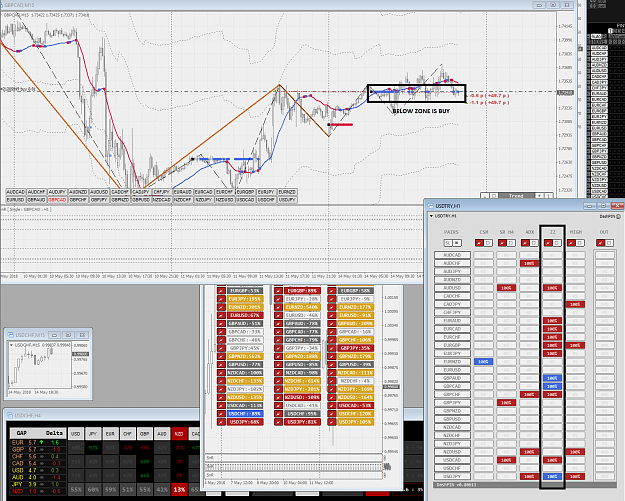625x501 pixels.
Task: Click chart icon beside right-column GBPCHF:106%
Action: point(332,340)
